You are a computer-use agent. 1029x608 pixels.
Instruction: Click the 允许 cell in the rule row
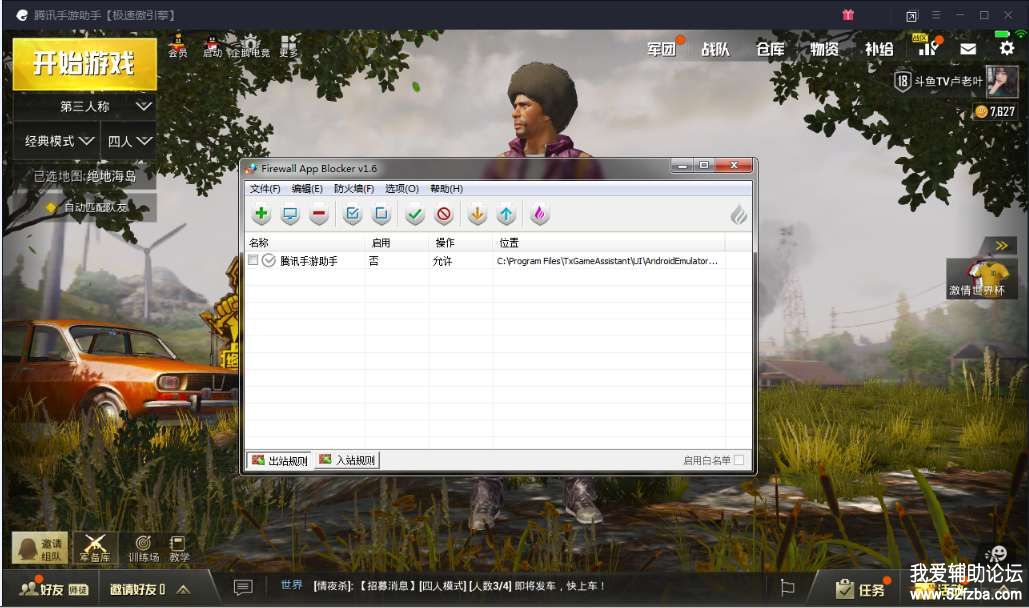[442, 261]
